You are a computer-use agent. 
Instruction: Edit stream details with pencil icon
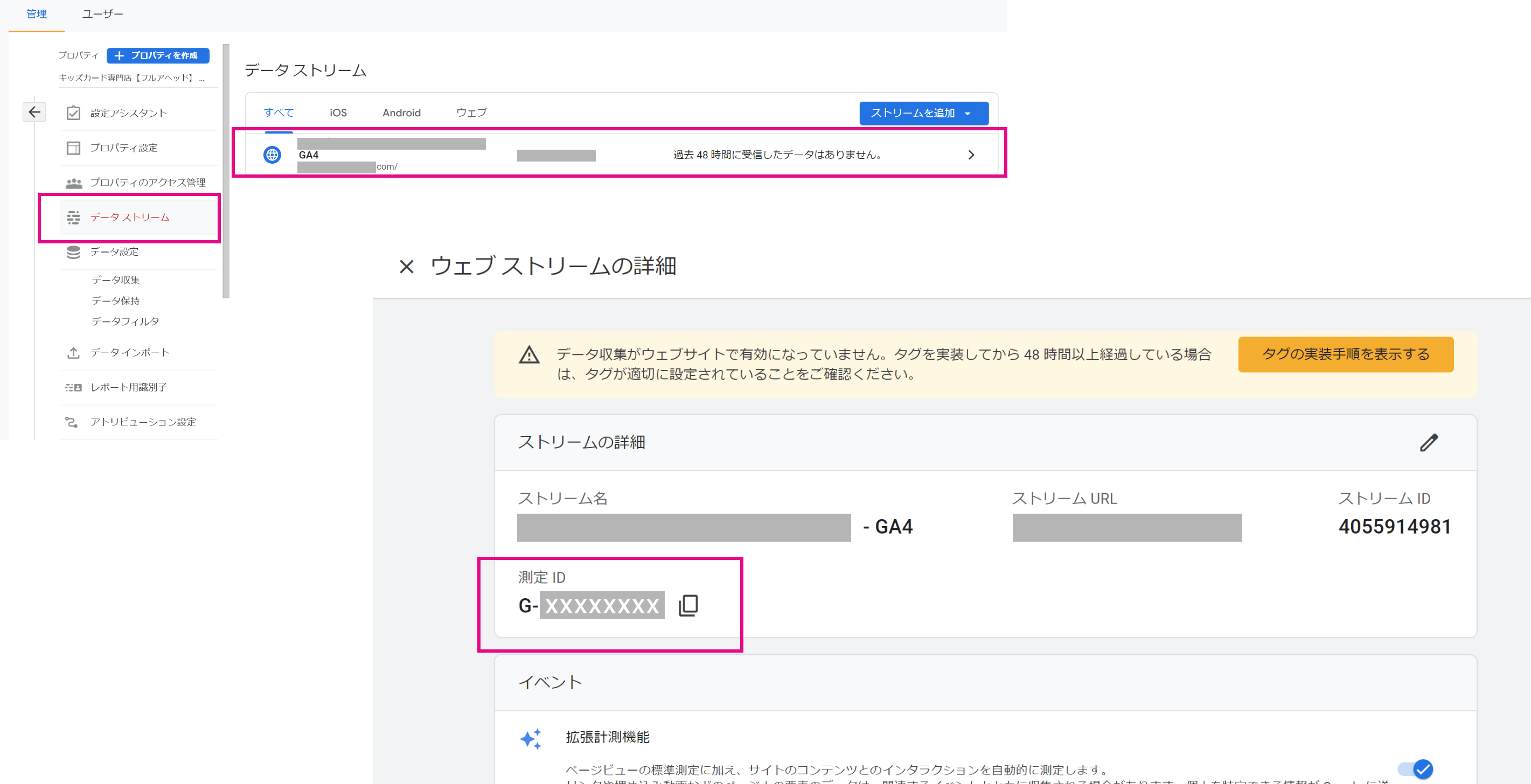tap(1428, 443)
